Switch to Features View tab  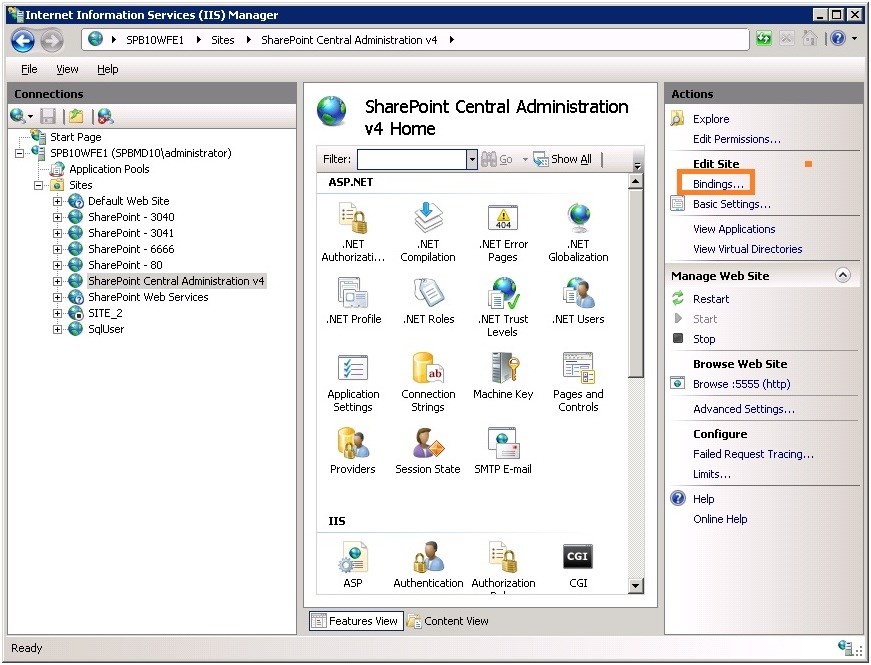point(356,621)
